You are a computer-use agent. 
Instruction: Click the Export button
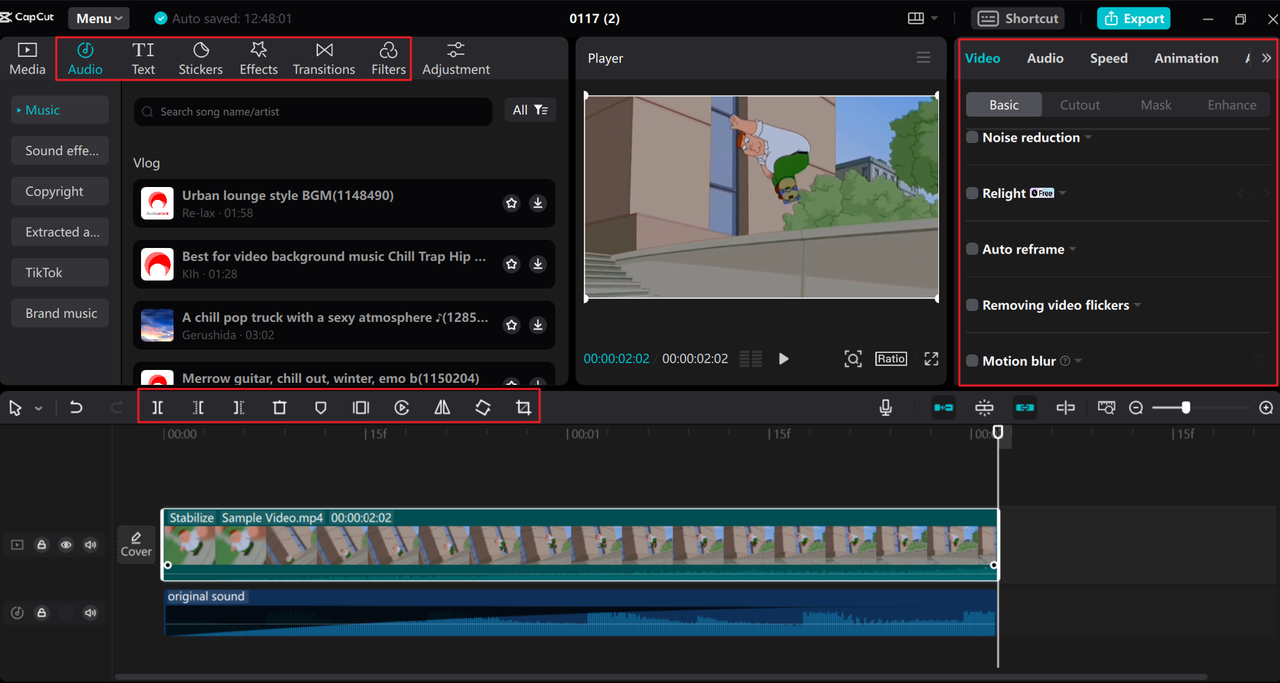coord(1133,18)
